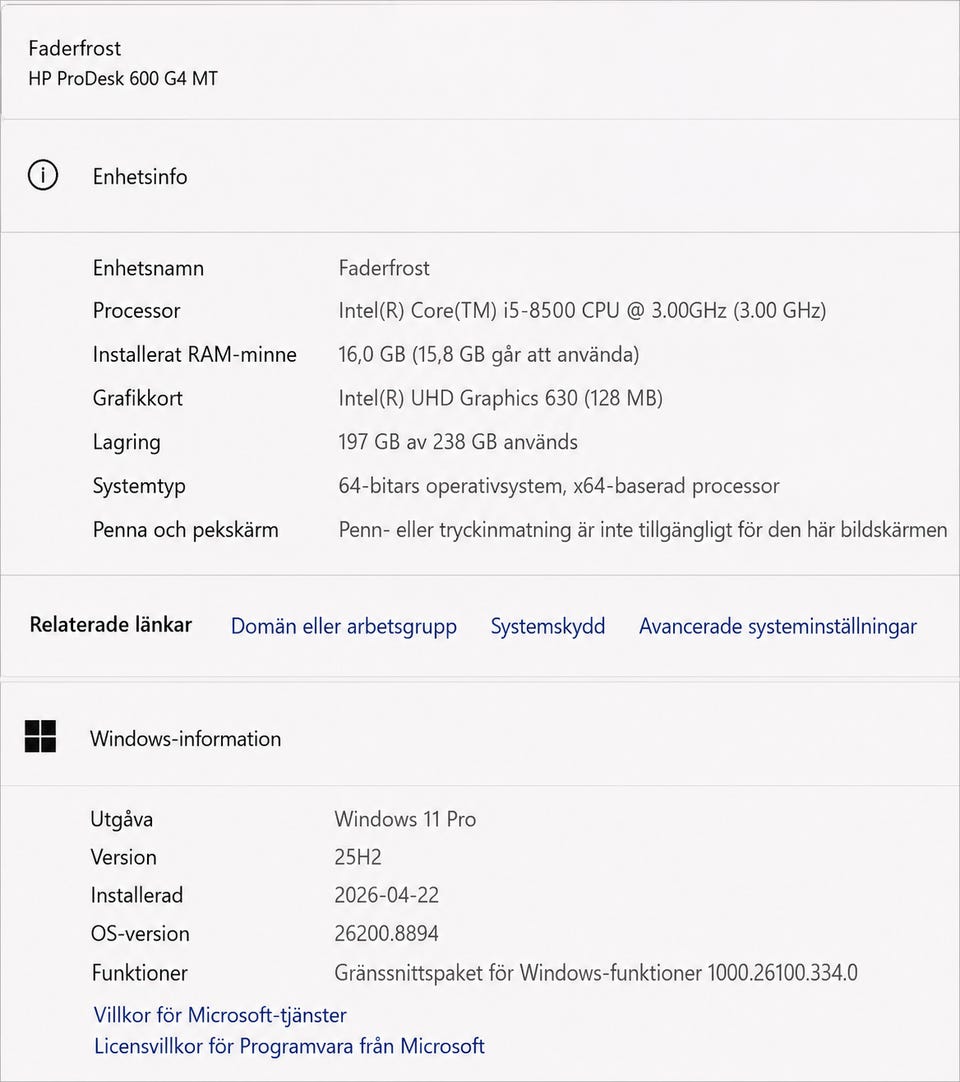This screenshot has height=1082, width=960.
Task: Click the Lagring label
Action: click(126, 442)
